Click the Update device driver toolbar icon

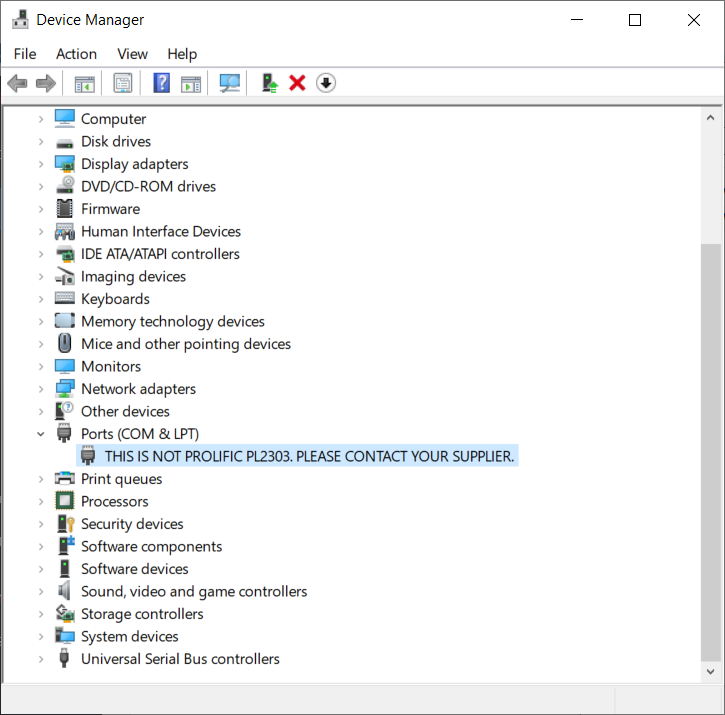(269, 83)
